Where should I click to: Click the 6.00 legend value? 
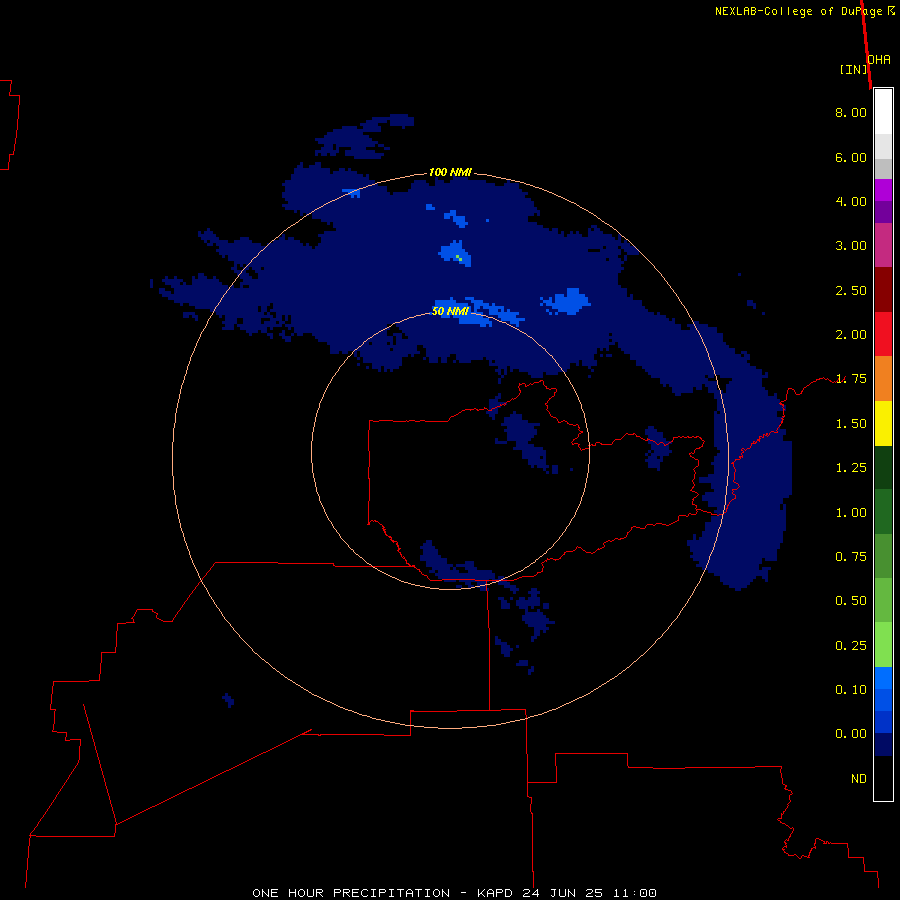(x=851, y=157)
